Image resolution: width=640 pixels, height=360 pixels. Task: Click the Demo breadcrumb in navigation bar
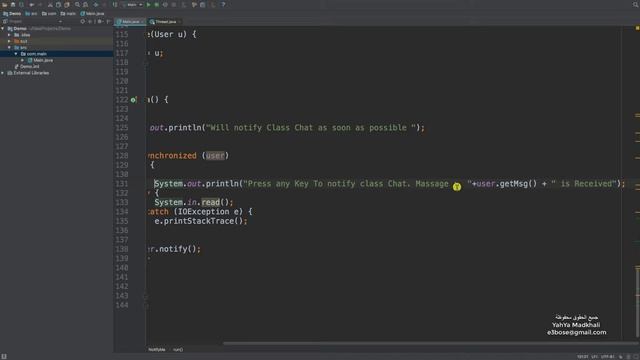pos(12,13)
